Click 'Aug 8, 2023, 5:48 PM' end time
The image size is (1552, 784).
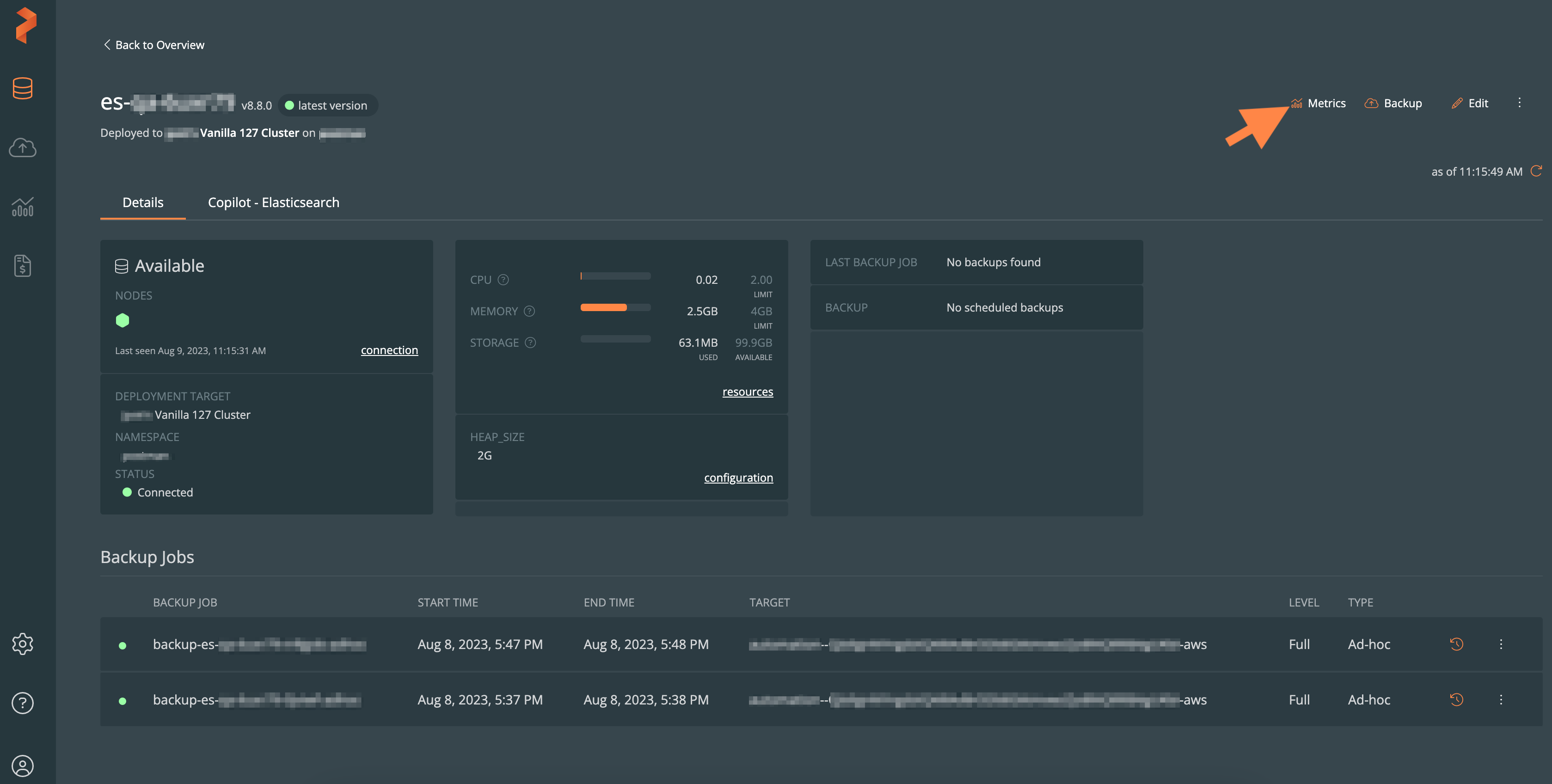coord(646,644)
